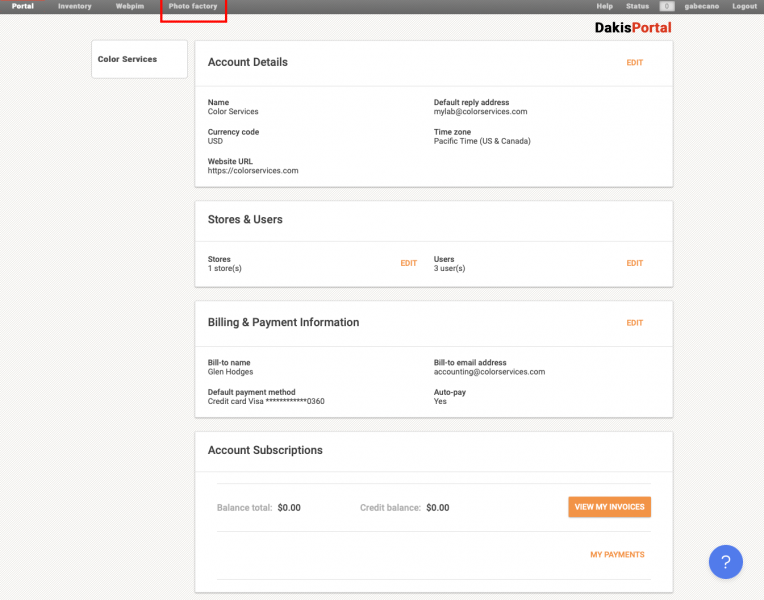This screenshot has height=600, width=764.
Task: Switch to the Inventory tab
Action: (x=75, y=7)
